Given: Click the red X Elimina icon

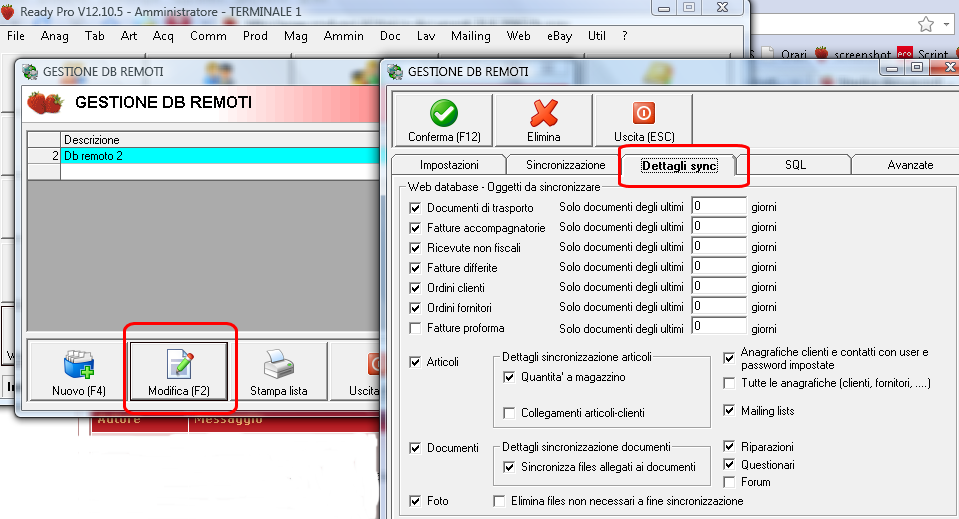Looking at the screenshot, I should point(544,113).
